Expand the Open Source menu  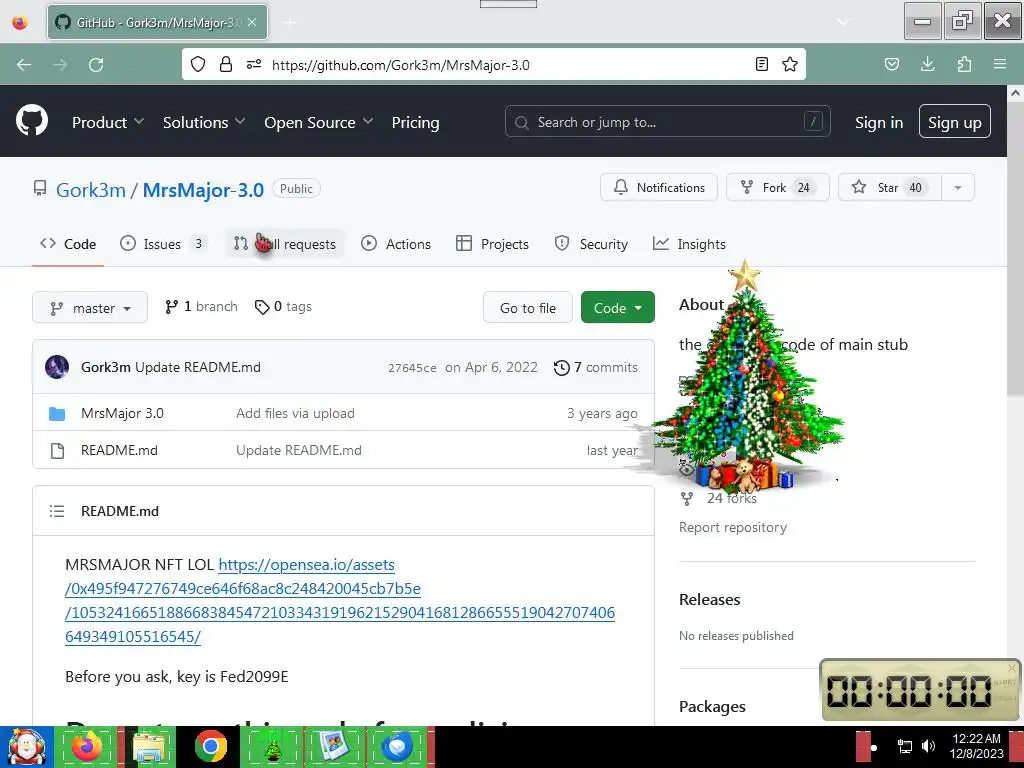319,122
